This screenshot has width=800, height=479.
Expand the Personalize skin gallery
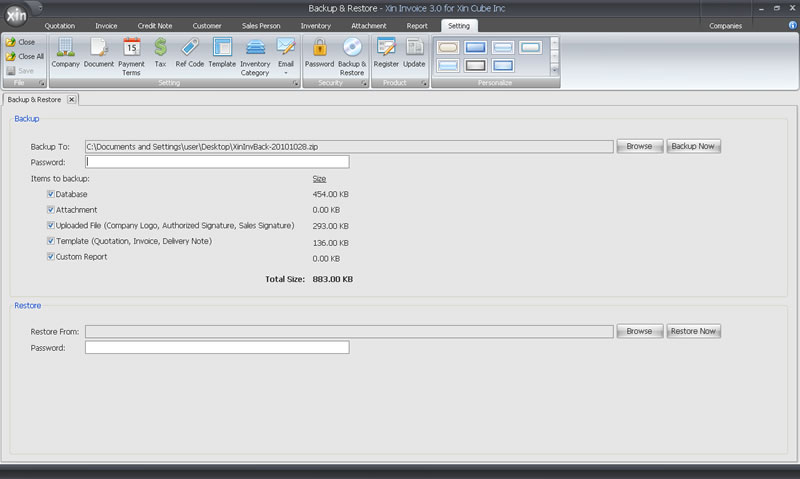[555, 69]
